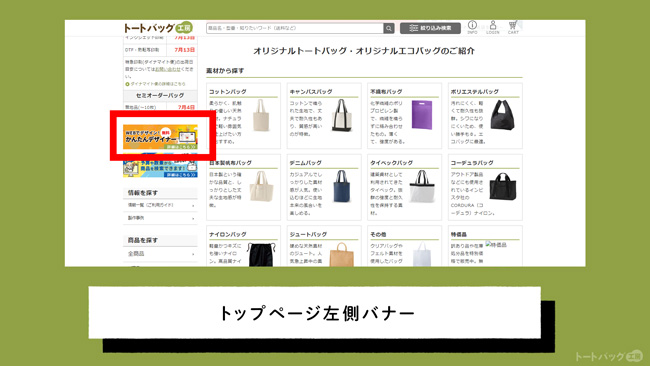
Task: Click the コットンバッグ category title
Action: [228, 92]
